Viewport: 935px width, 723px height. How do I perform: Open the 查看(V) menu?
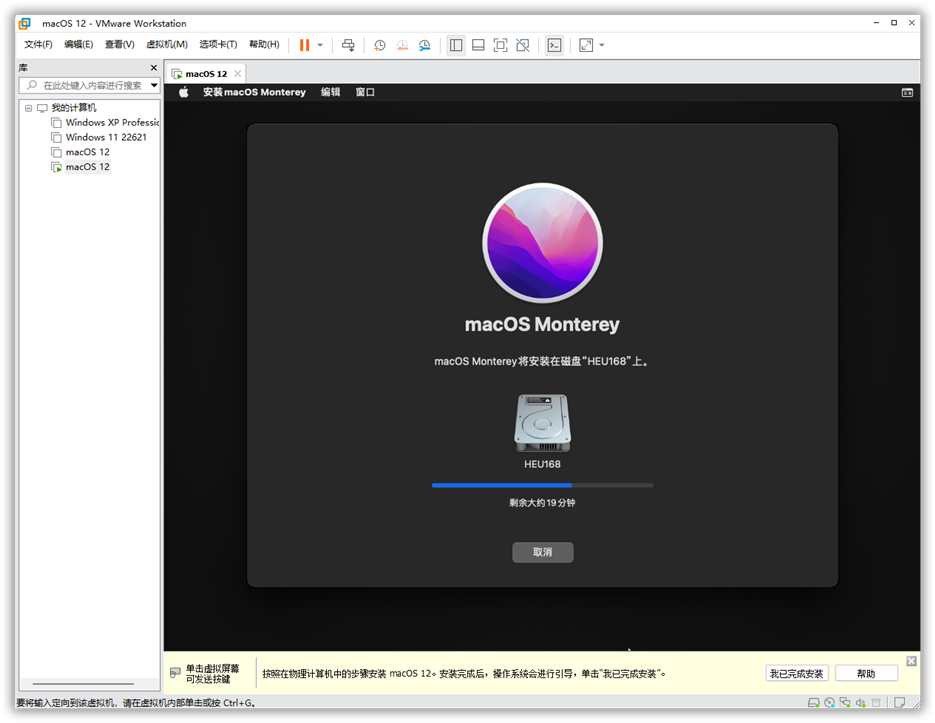(x=119, y=45)
